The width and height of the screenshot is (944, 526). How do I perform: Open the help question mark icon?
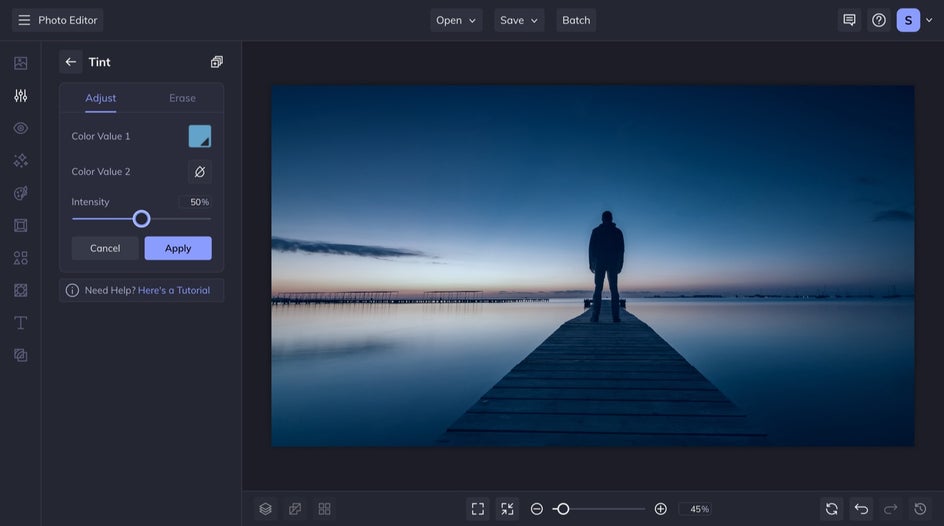[x=879, y=20]
